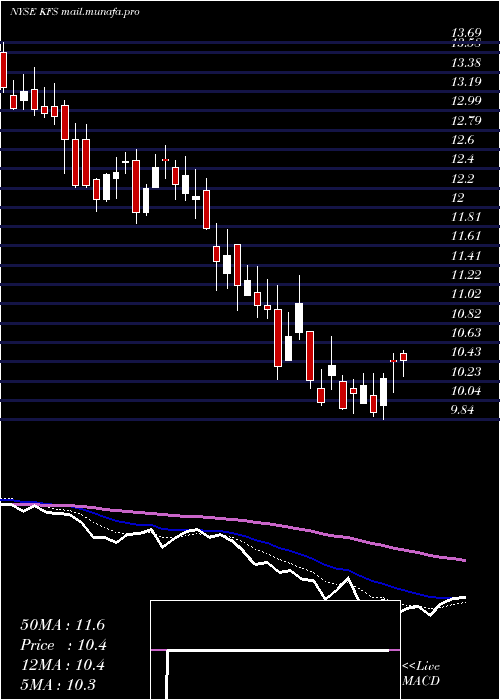Click the 5MA : 10.3 readout
Image resolution: width=500 pixels, height=700 pixels.
[58, 685]
